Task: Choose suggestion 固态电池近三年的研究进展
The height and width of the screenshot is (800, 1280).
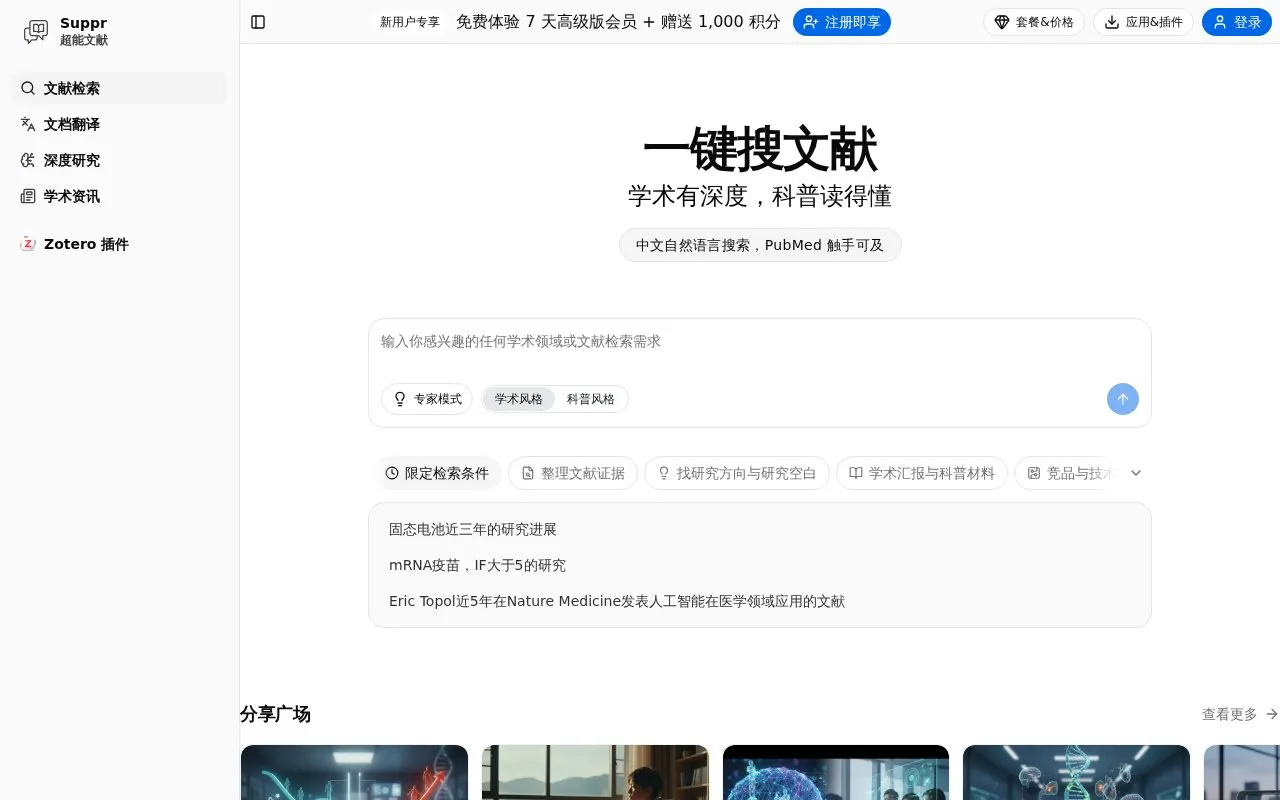Action: click(x=473, y=529)
